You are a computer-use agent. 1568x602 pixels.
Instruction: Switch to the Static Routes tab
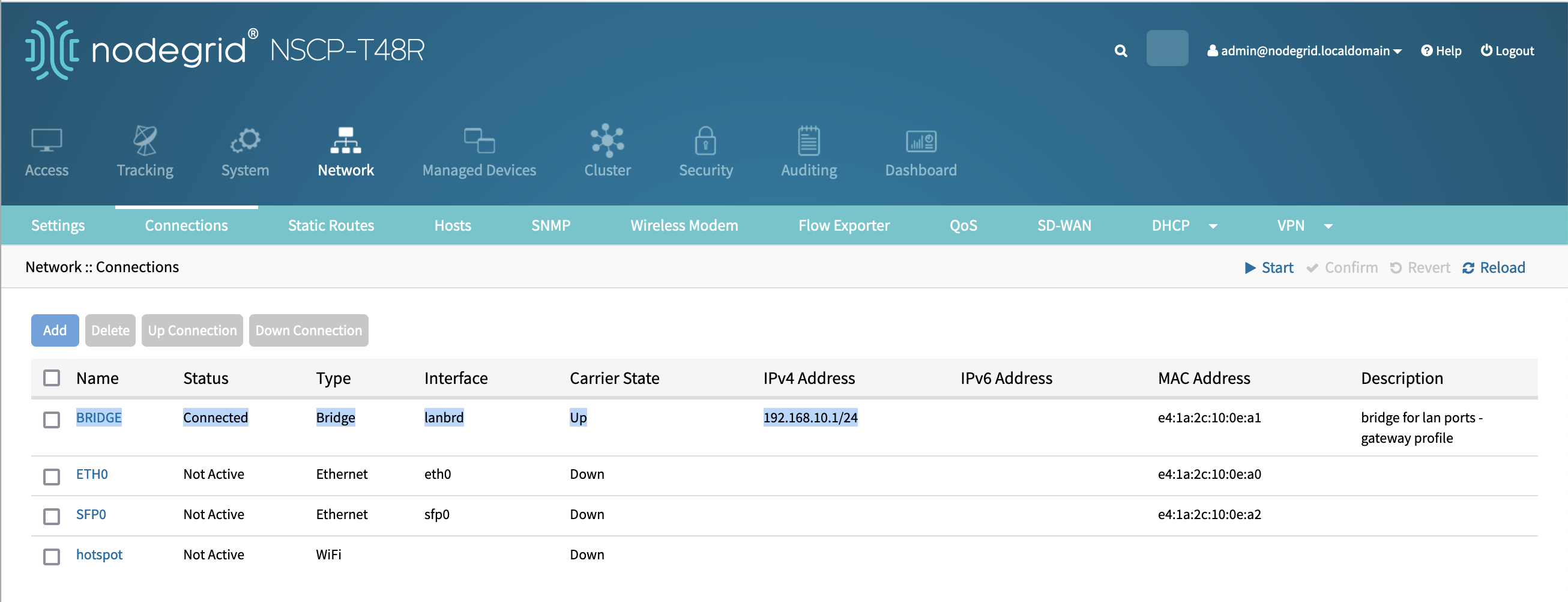click(x=331, y=225)
